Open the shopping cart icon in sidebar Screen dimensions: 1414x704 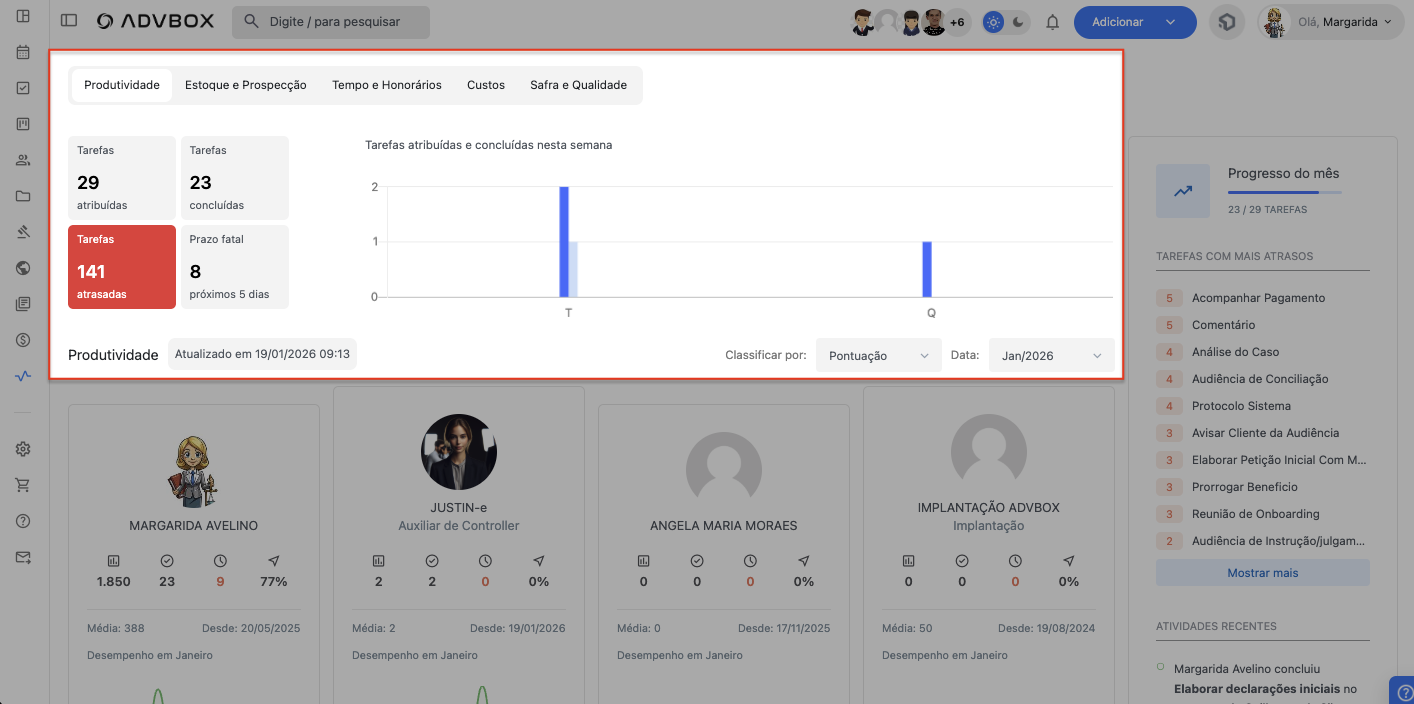[x=23, y=485]
